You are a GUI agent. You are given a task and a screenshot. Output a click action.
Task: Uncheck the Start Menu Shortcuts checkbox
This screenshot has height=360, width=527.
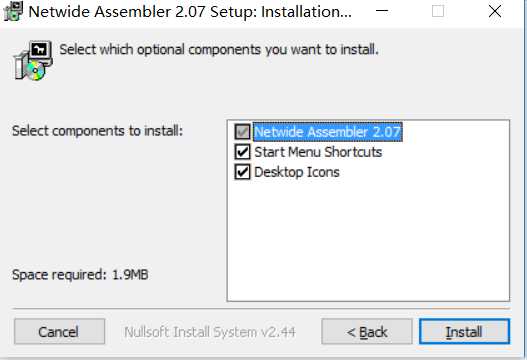(x=242, y=152)
